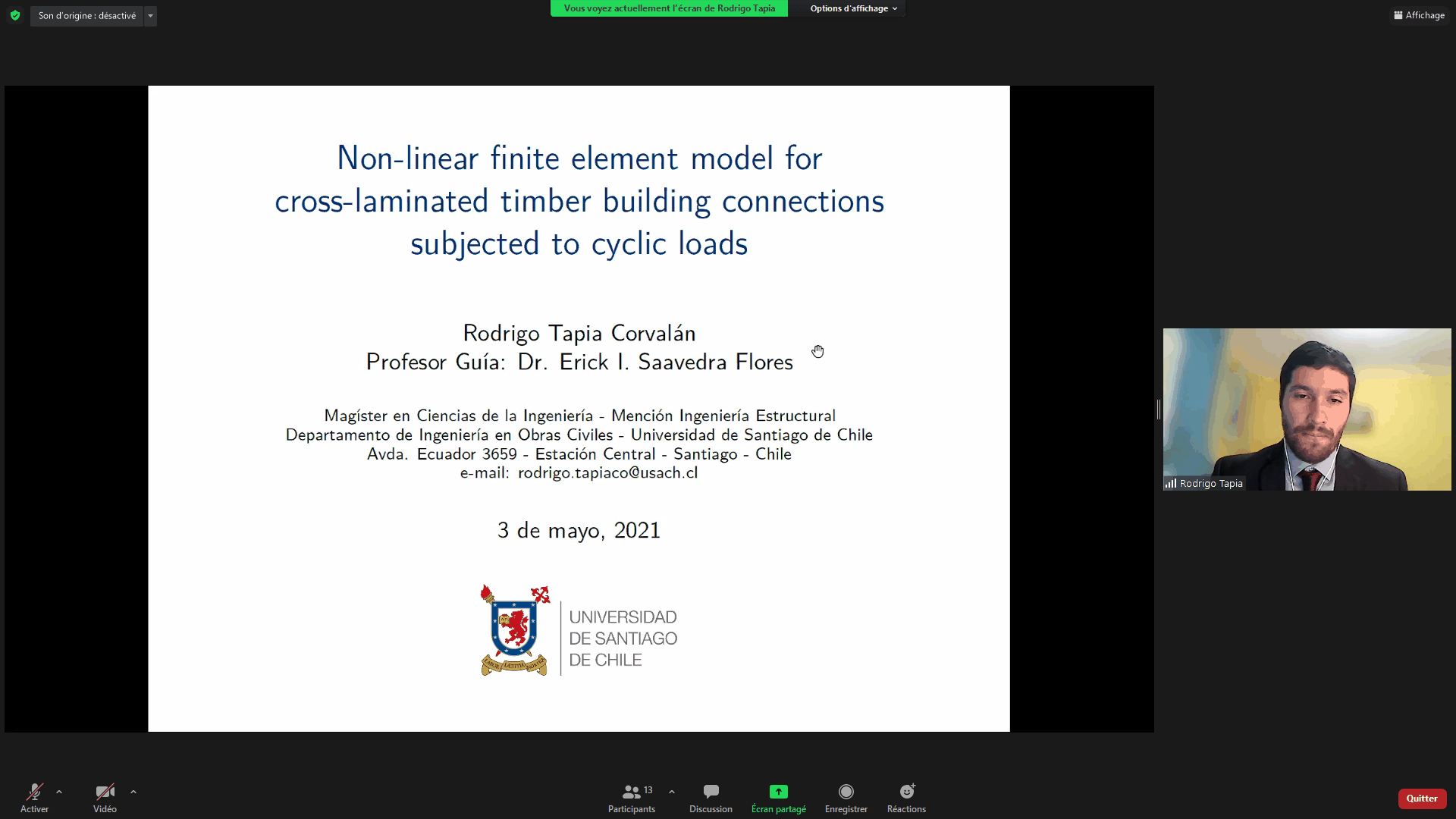Open Options d'affichage dropdown
The height and width of the screenshot is (819, 1456).
click(x=853, y=8)
